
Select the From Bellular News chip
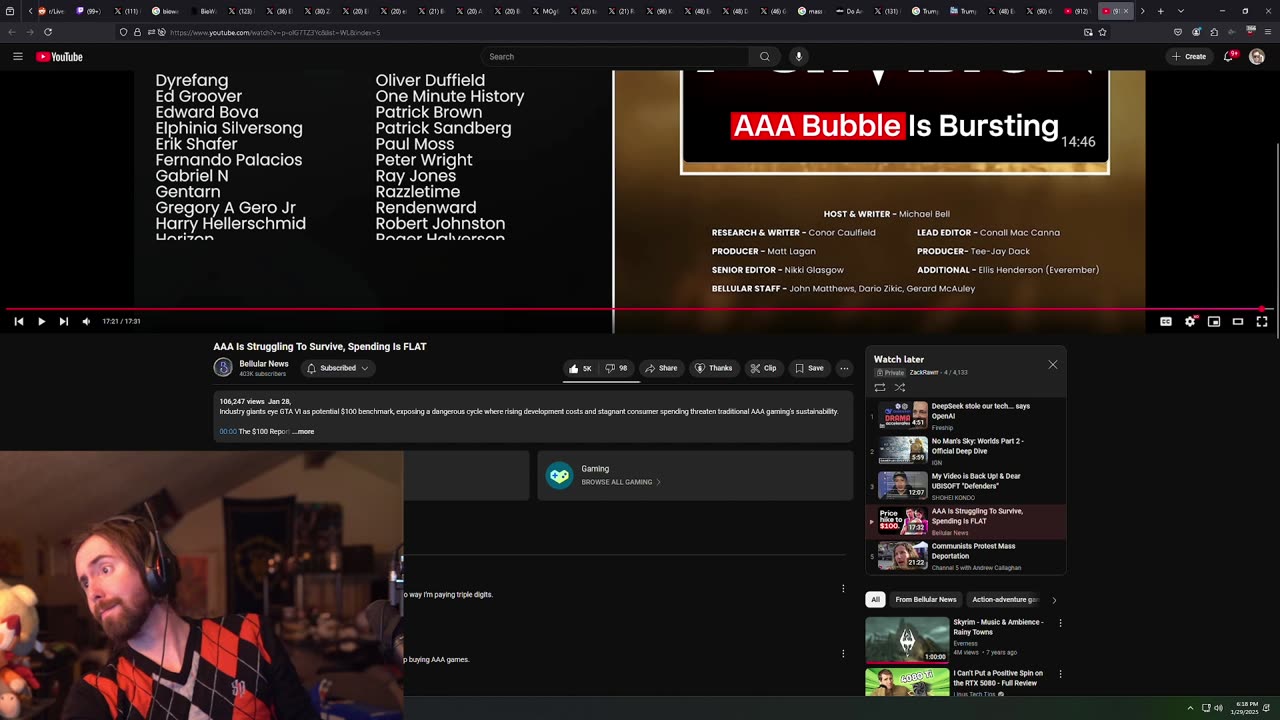point(926,600)
